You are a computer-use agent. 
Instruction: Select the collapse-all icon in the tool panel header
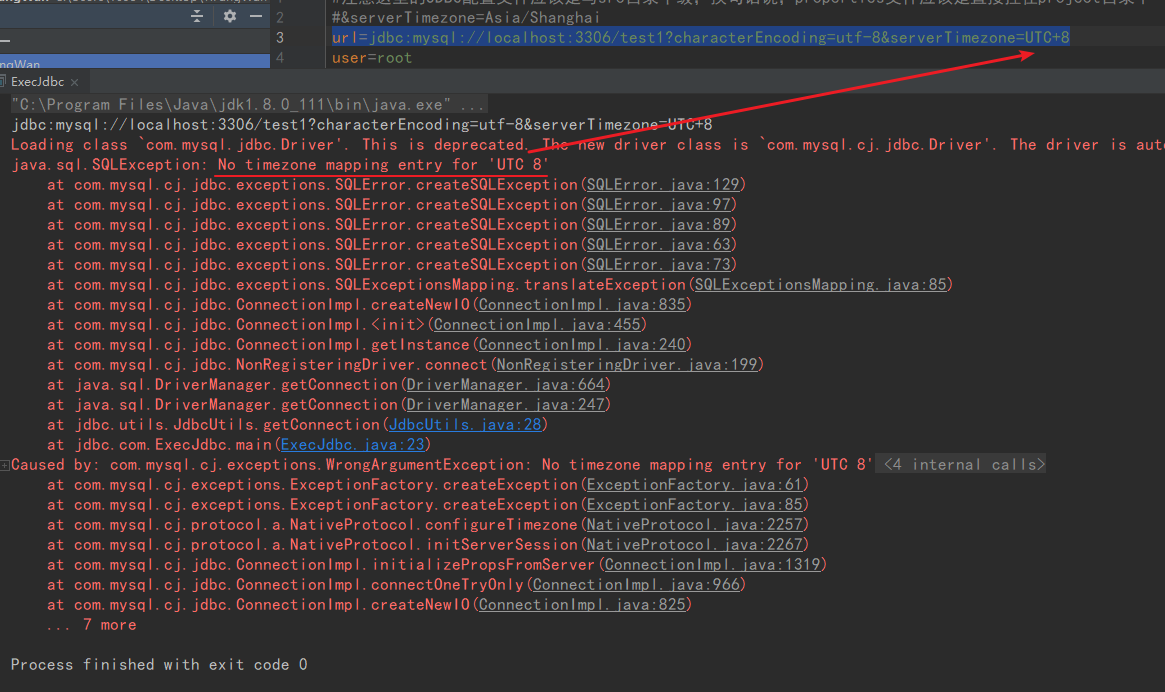[x=196, y=16]
